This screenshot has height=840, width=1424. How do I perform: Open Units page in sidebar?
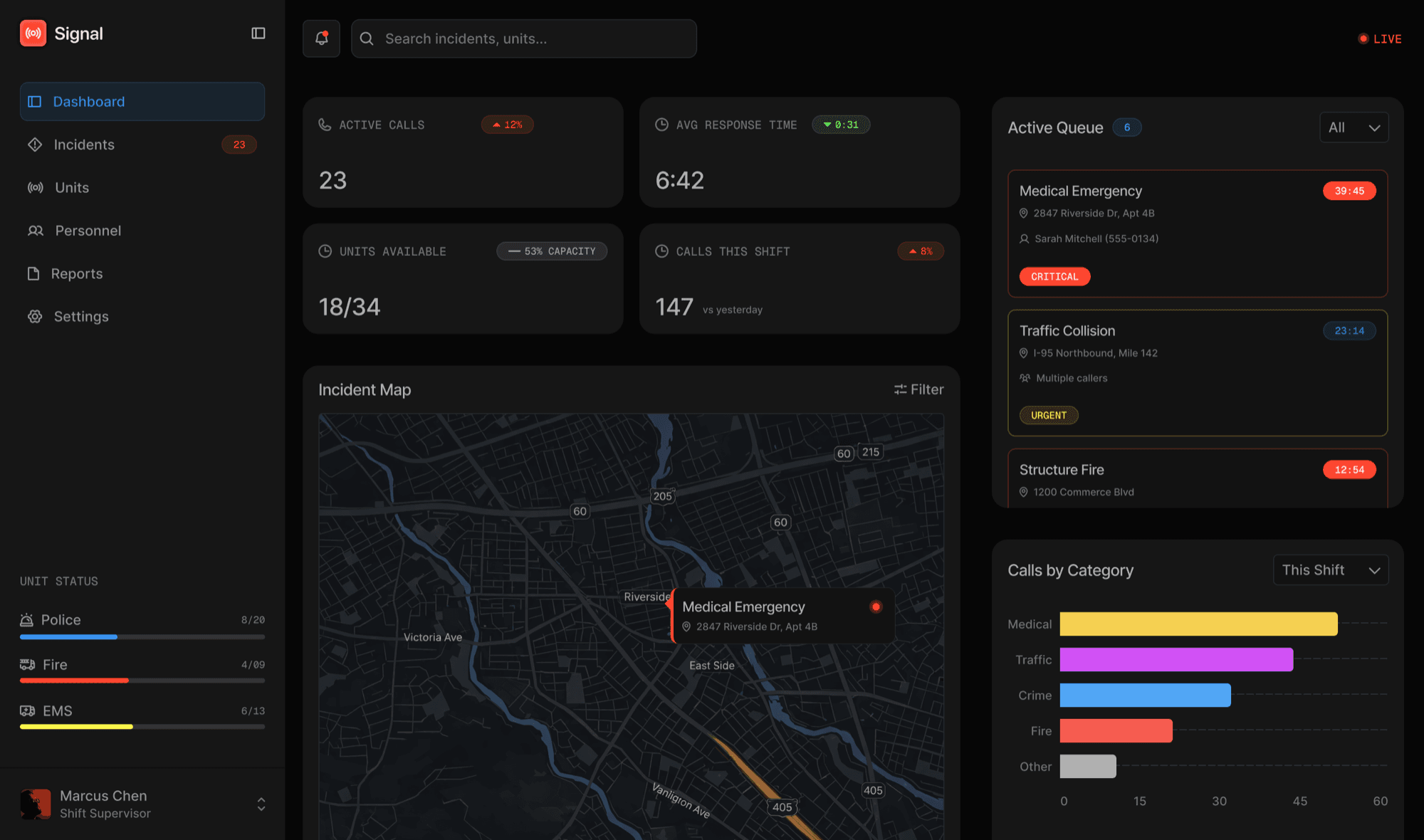[x=142, y=188]
